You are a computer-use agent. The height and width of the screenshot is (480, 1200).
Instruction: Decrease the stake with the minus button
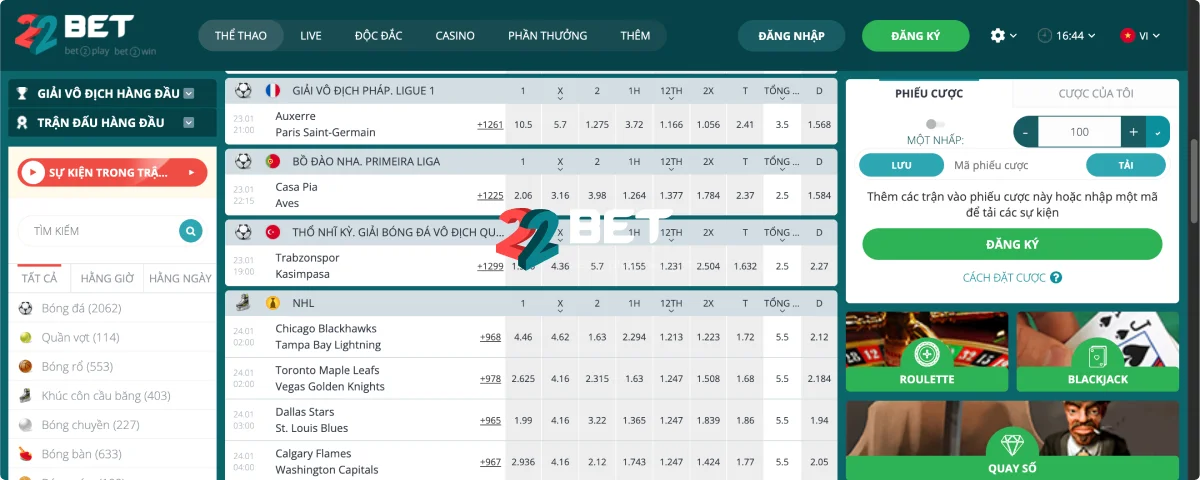[1026, 132]
